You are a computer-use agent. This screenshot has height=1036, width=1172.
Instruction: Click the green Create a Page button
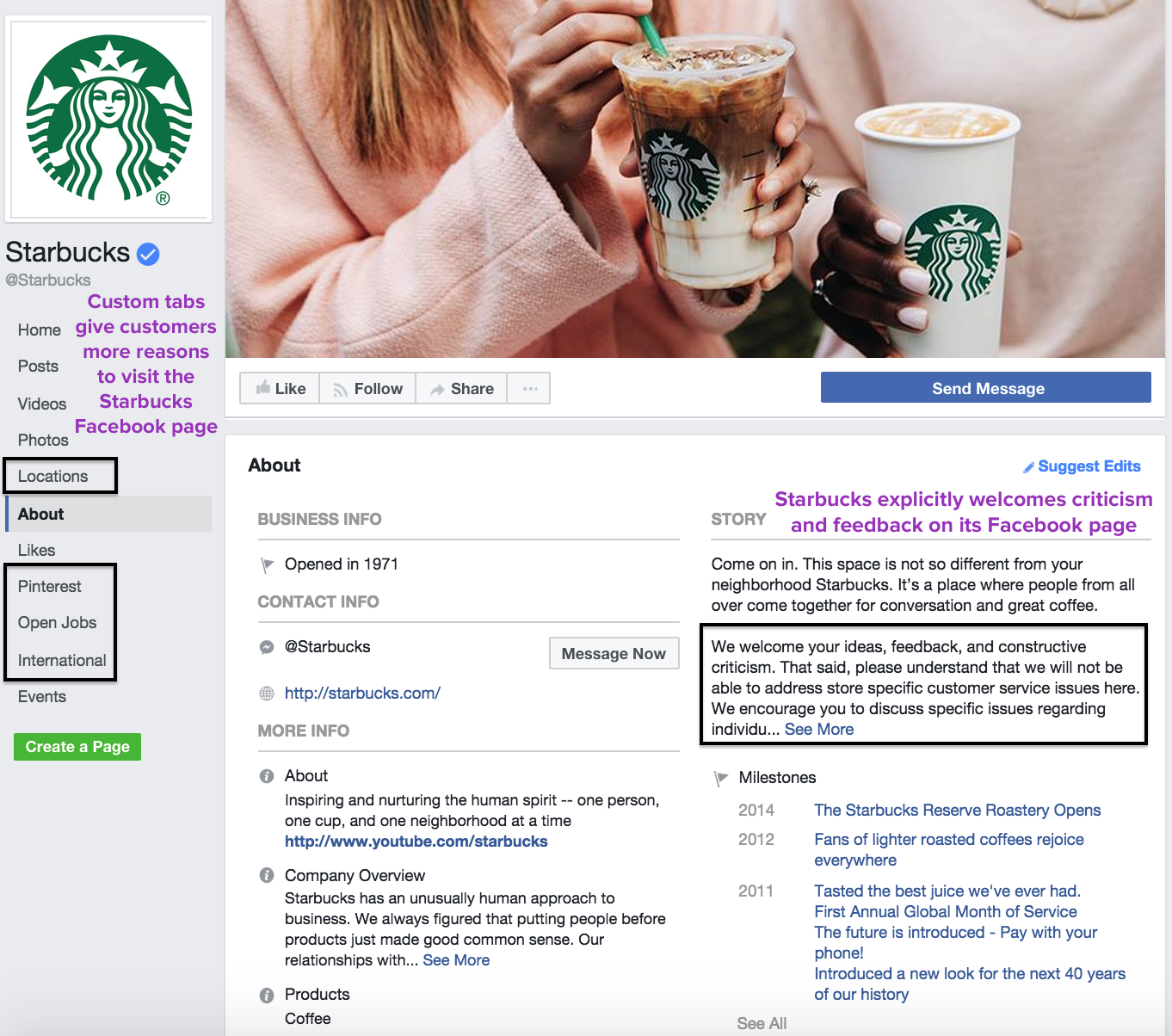tap(77, 746)
